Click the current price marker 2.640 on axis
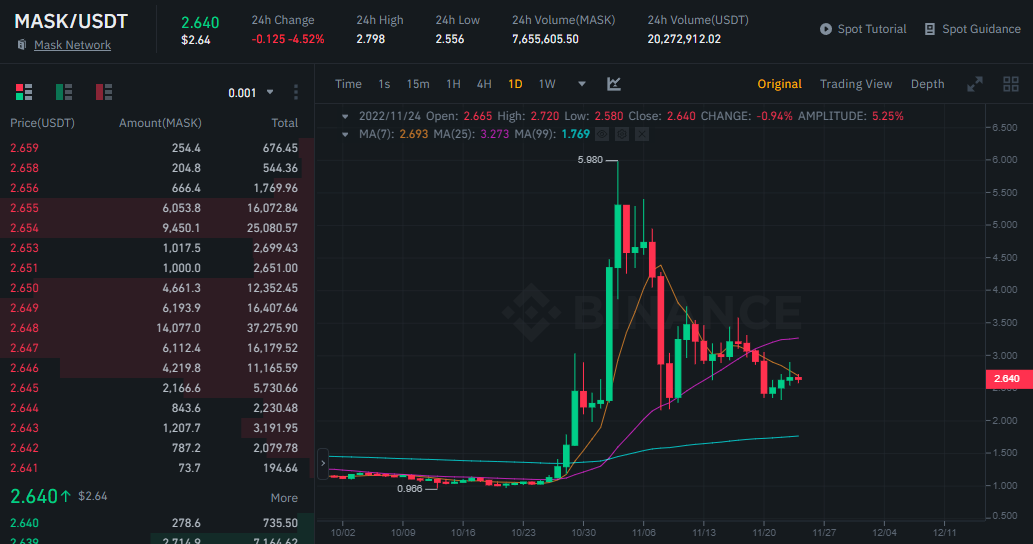Viewport: 1033px width, 544px height. pos(1007,379)
